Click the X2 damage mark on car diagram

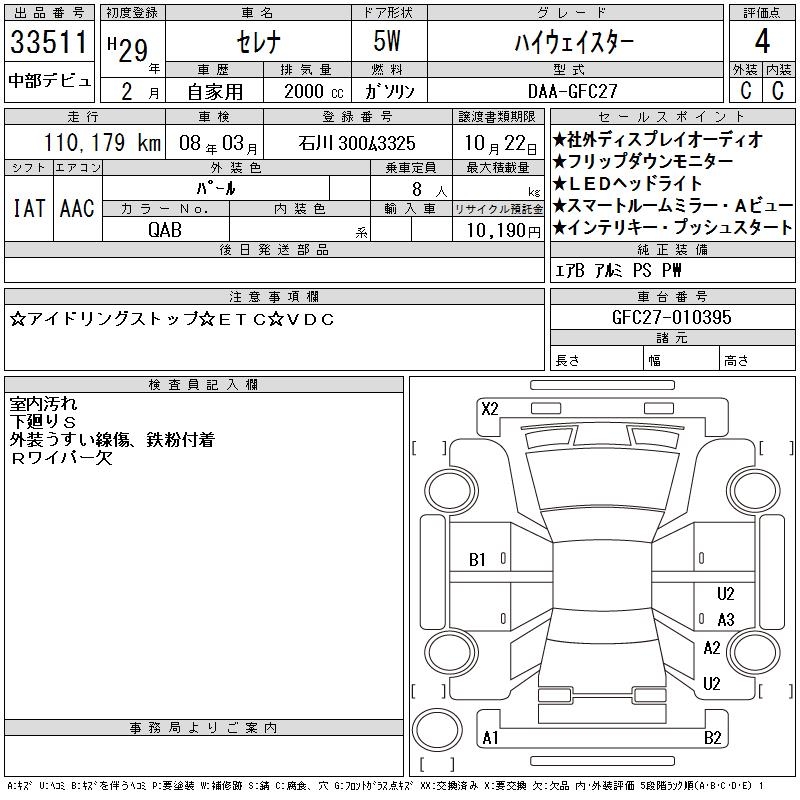(x=490, y=408)
